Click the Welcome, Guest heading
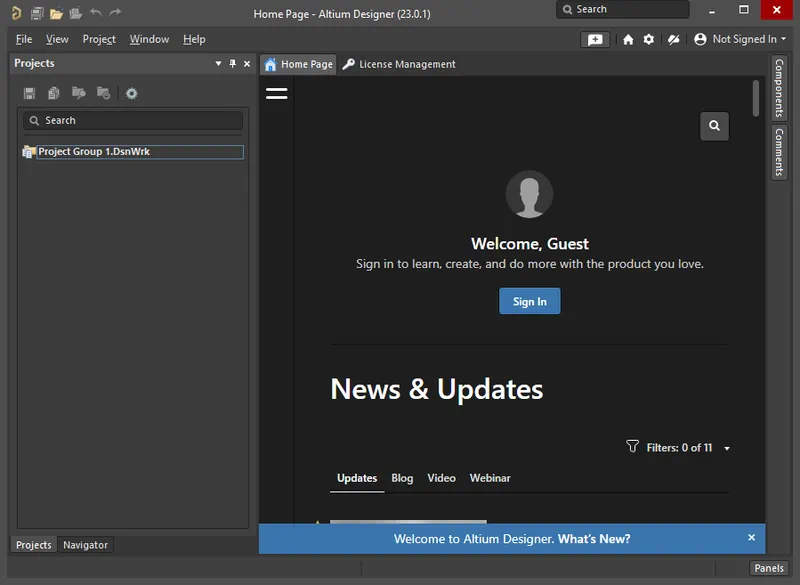The height and width of the screenshot is (585, 800). coord(530,244)
